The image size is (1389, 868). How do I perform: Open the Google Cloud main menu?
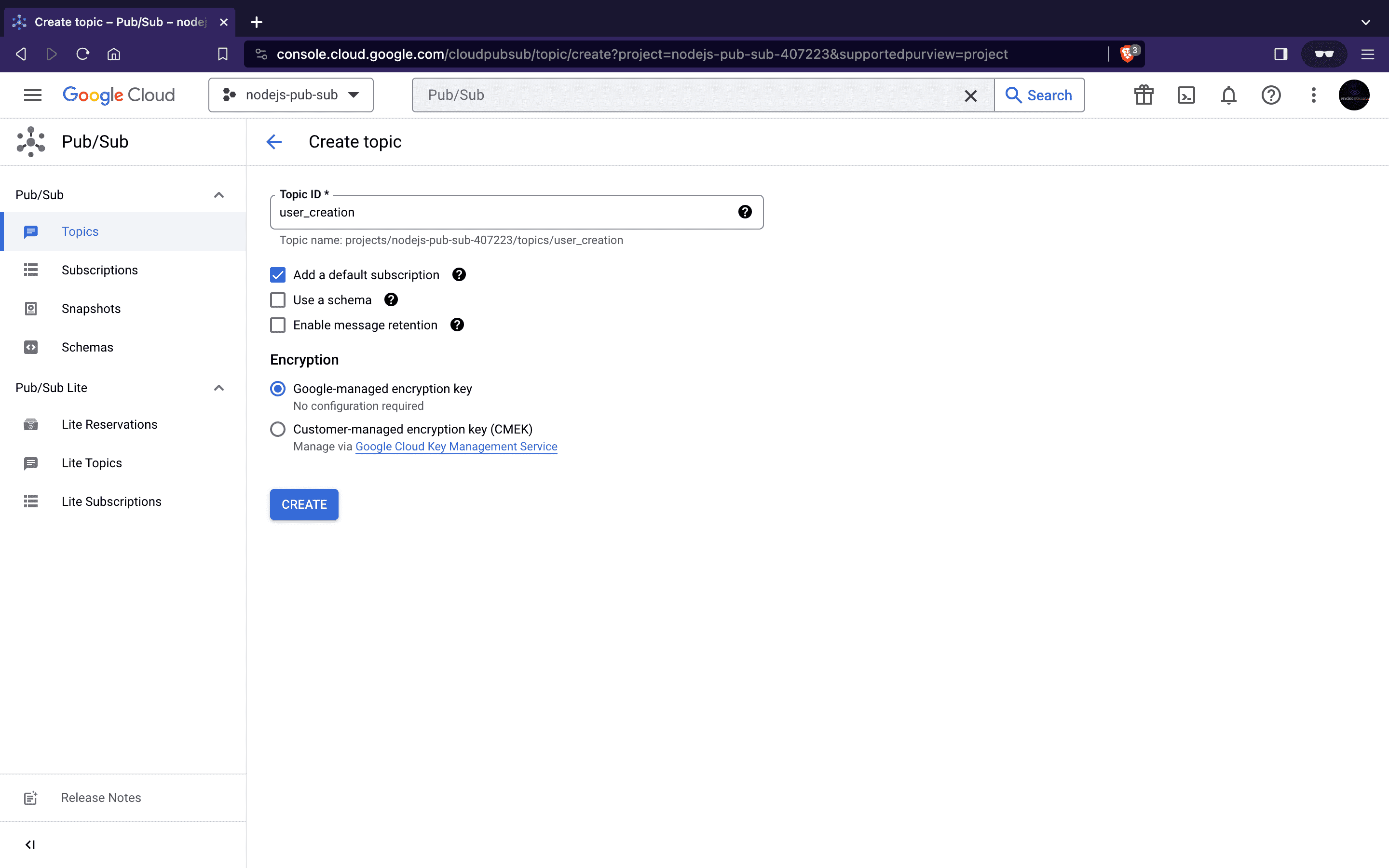(33, 95)
